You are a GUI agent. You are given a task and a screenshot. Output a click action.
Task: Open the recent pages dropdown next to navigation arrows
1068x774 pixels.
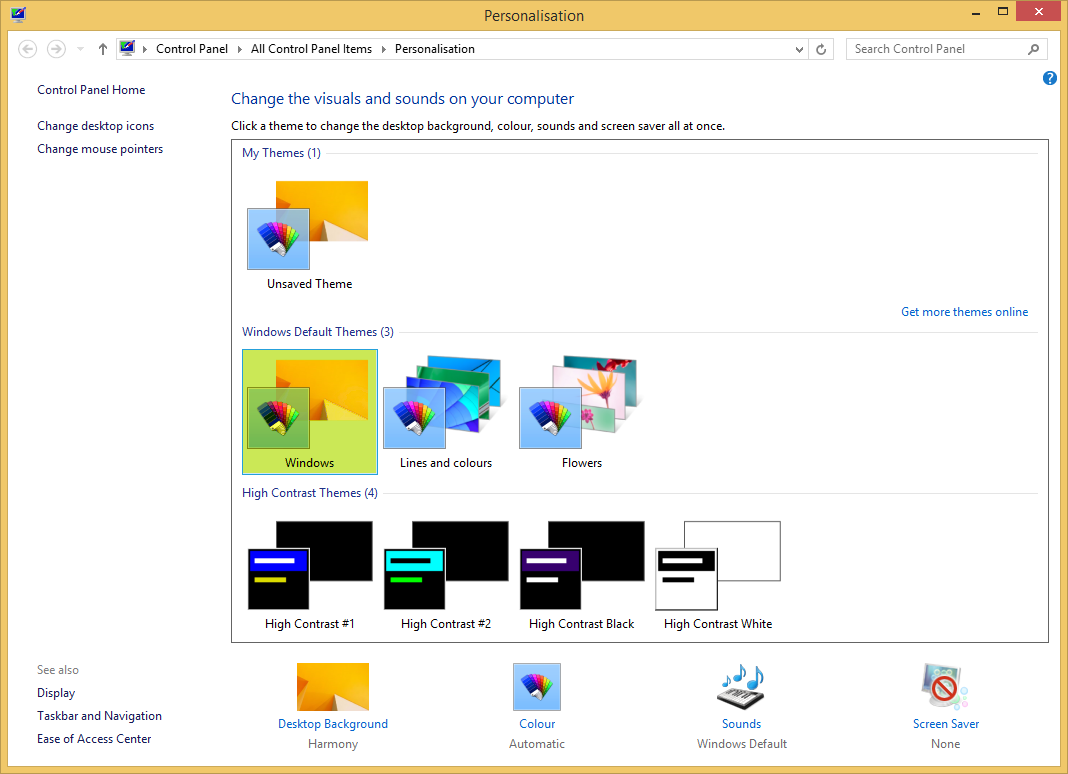click(x=79, y=48)
